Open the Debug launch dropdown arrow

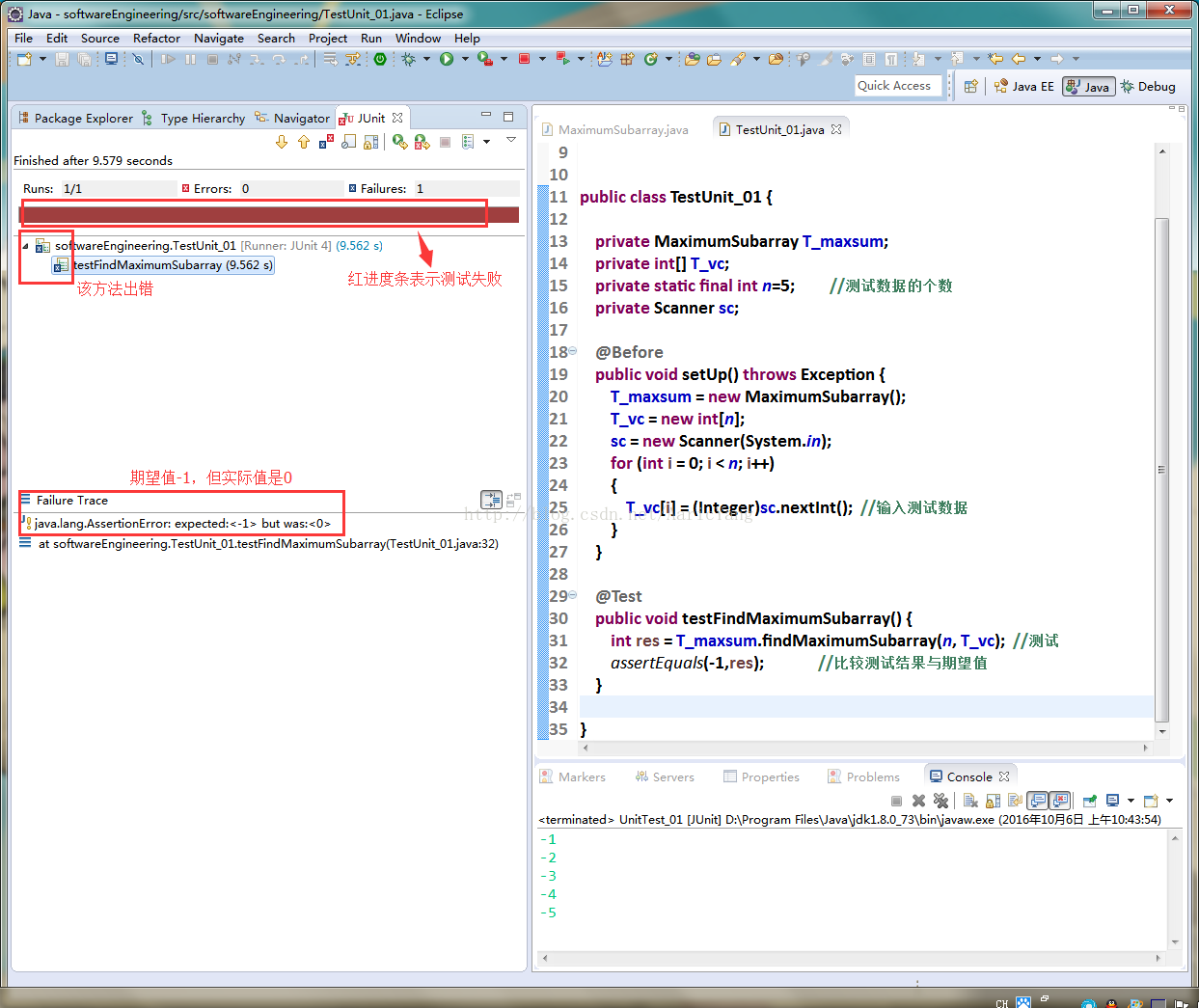(x=426, y=59)
